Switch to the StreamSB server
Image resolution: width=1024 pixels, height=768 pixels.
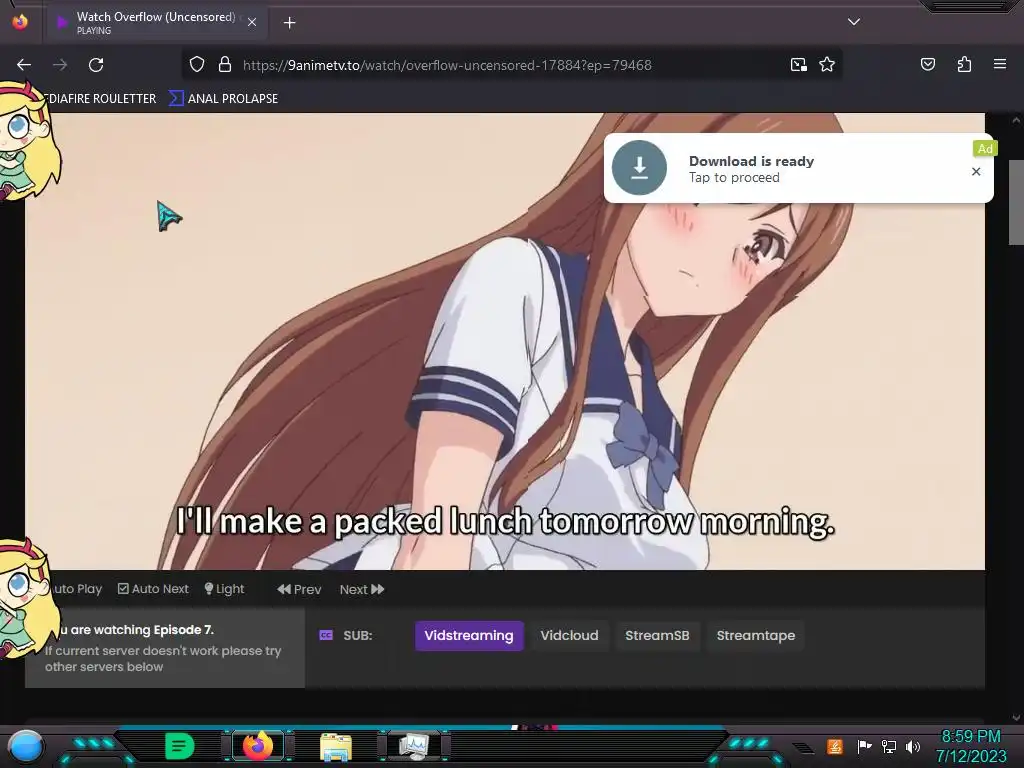(x=657, y=635)
